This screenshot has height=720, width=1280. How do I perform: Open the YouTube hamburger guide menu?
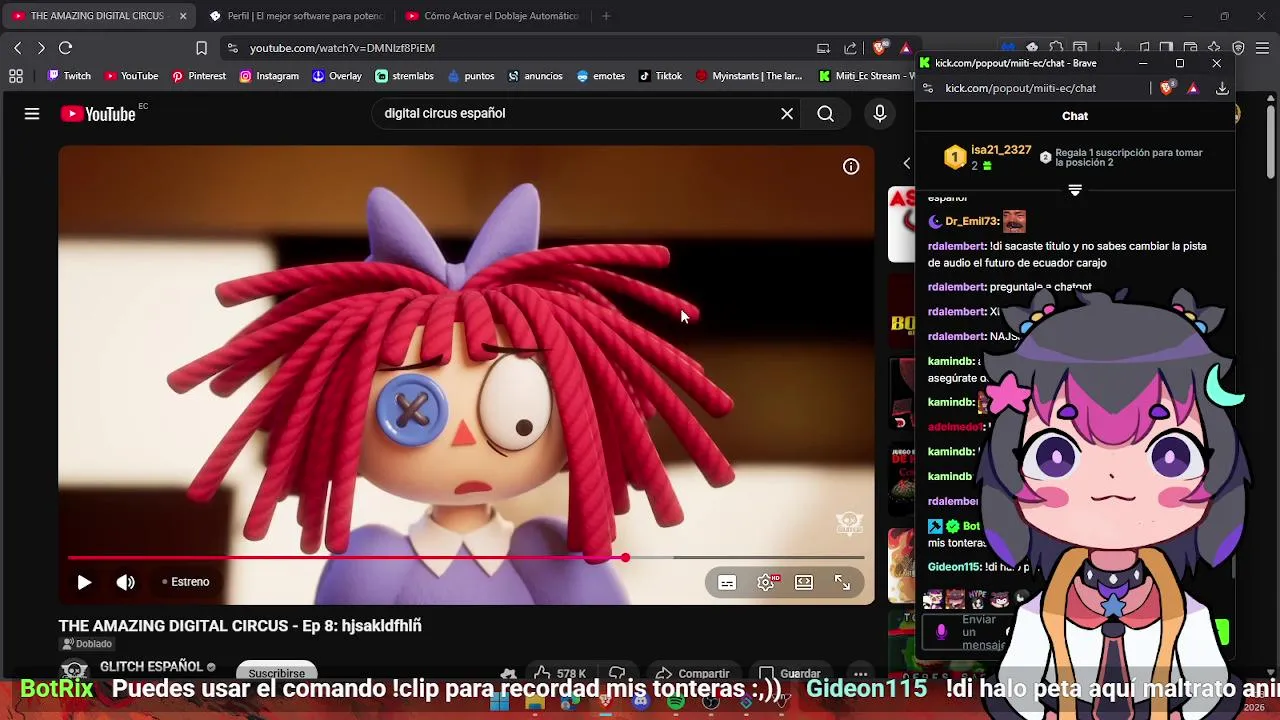pos(32,114)
